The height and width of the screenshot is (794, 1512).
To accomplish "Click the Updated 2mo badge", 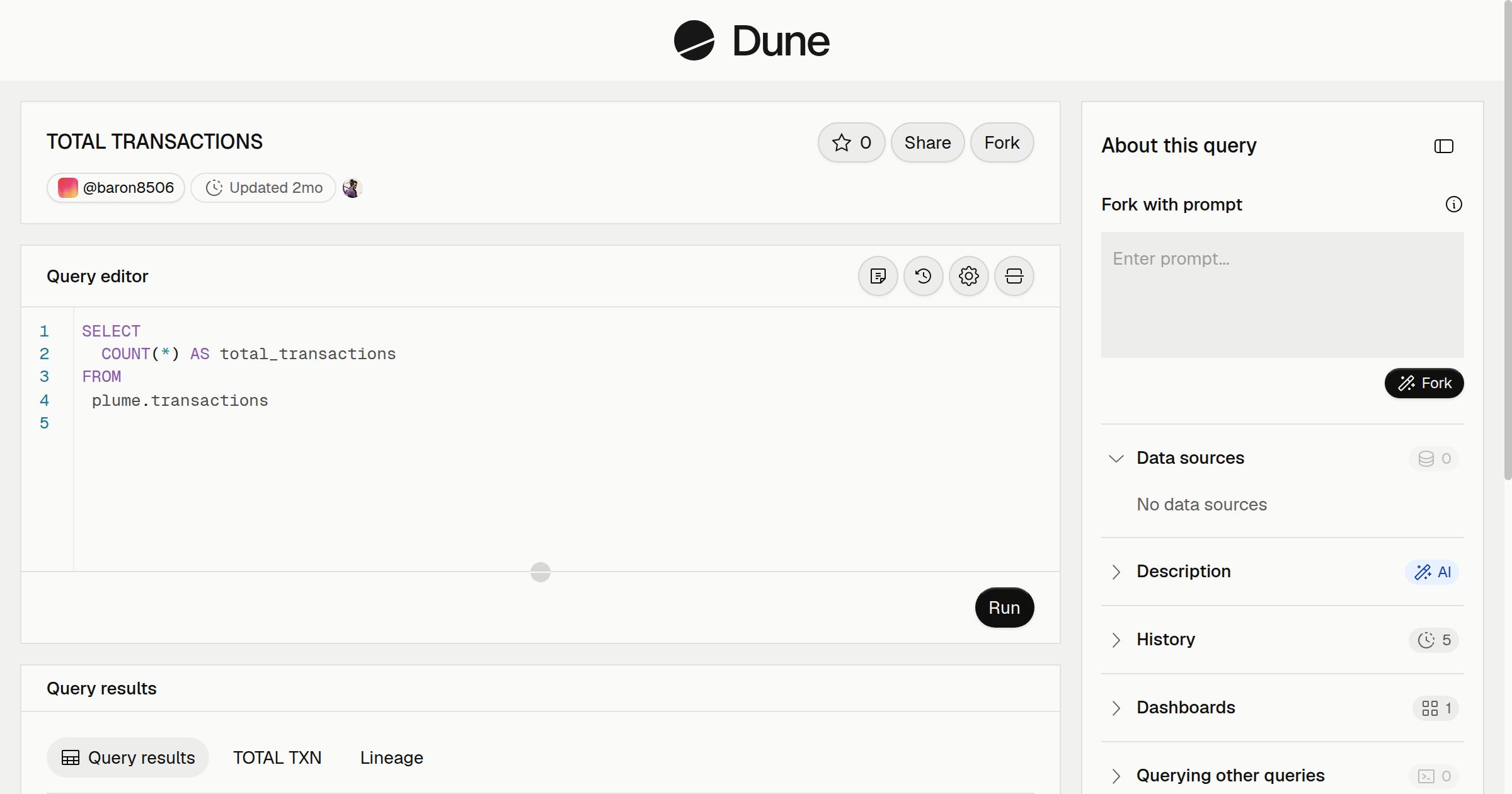I will (263, 188).
